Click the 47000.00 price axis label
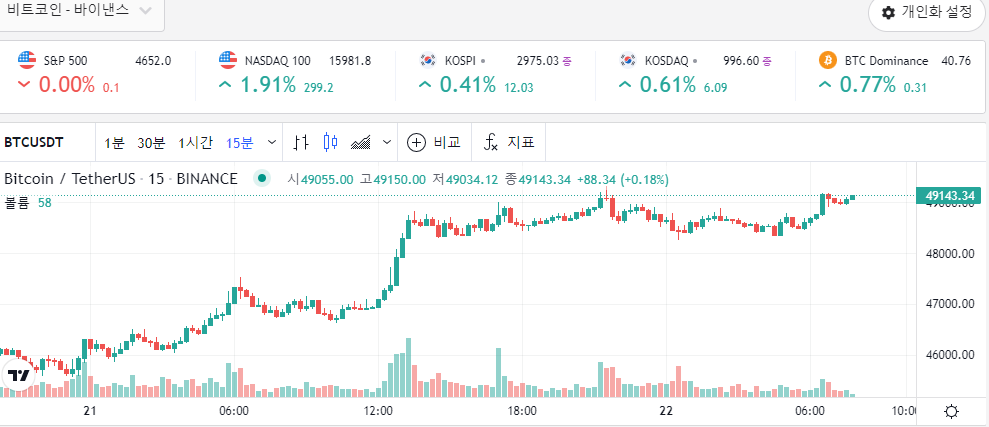 click(x=950, y=304)
